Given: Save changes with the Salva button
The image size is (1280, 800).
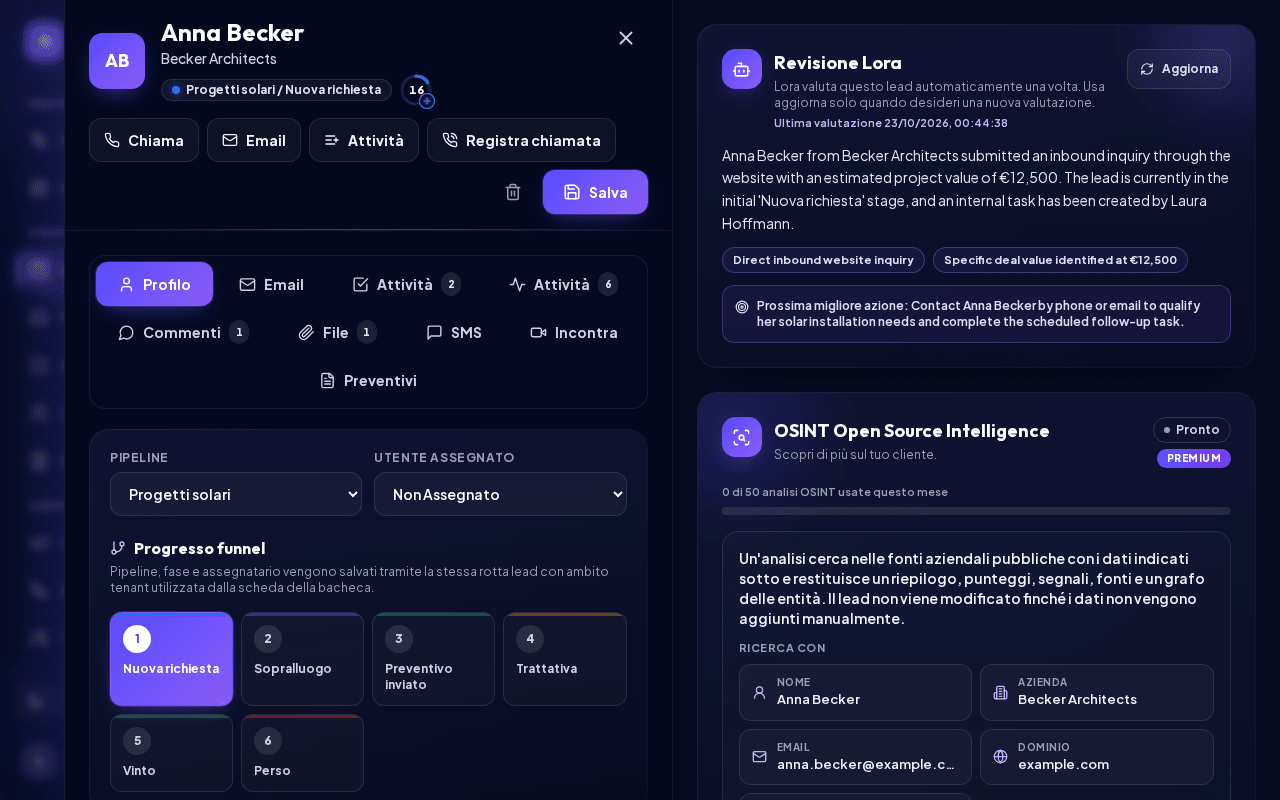Looking at the screenshot, I should point(595,192).
